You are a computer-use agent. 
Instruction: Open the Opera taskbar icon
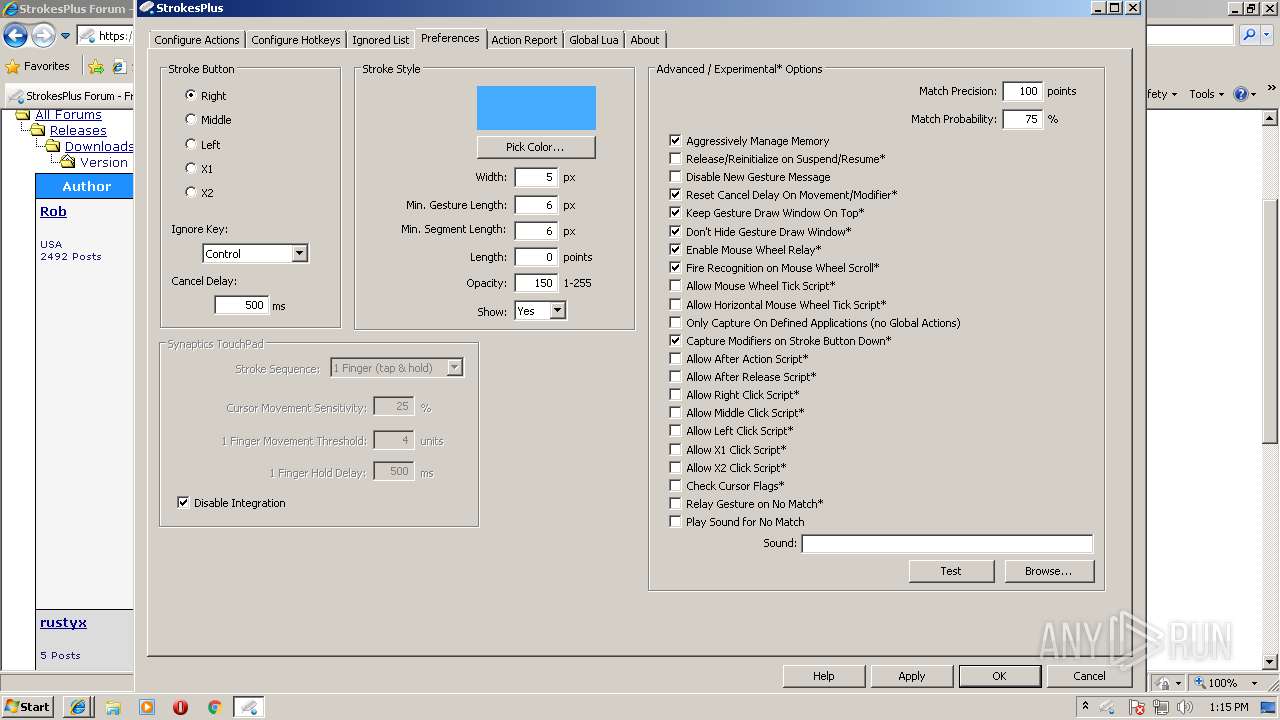tap(180, 707)
